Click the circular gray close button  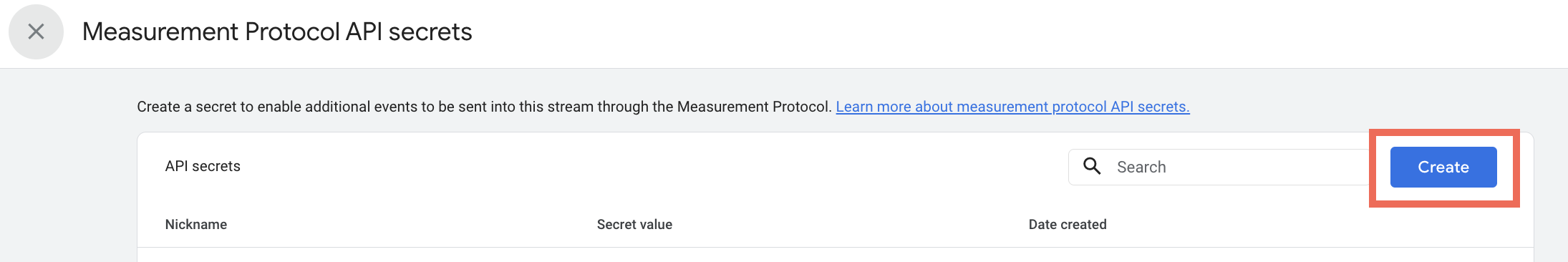pyautogui.click(x=36, y=31)
